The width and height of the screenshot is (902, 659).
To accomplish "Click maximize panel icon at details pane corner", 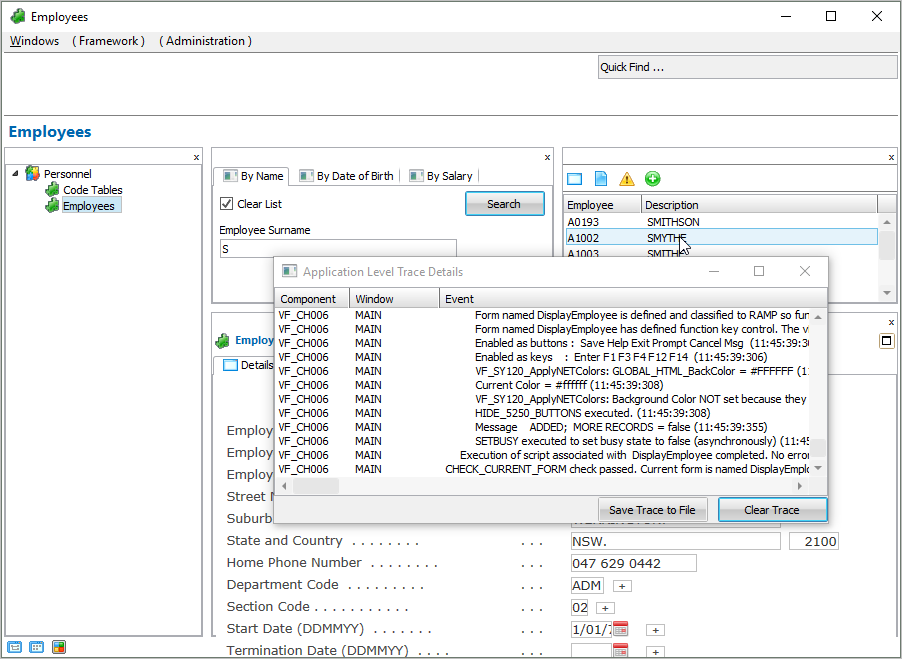I will point(886,341).
